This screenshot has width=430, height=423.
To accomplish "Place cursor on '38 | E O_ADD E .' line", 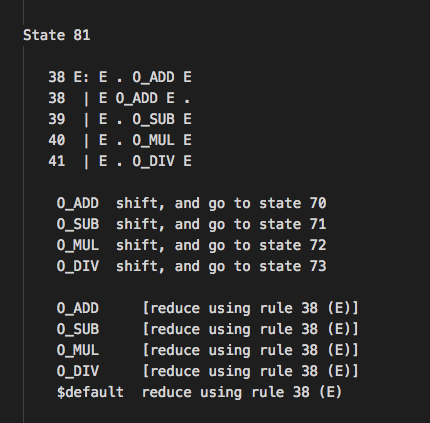I will (x=120, y=98).
